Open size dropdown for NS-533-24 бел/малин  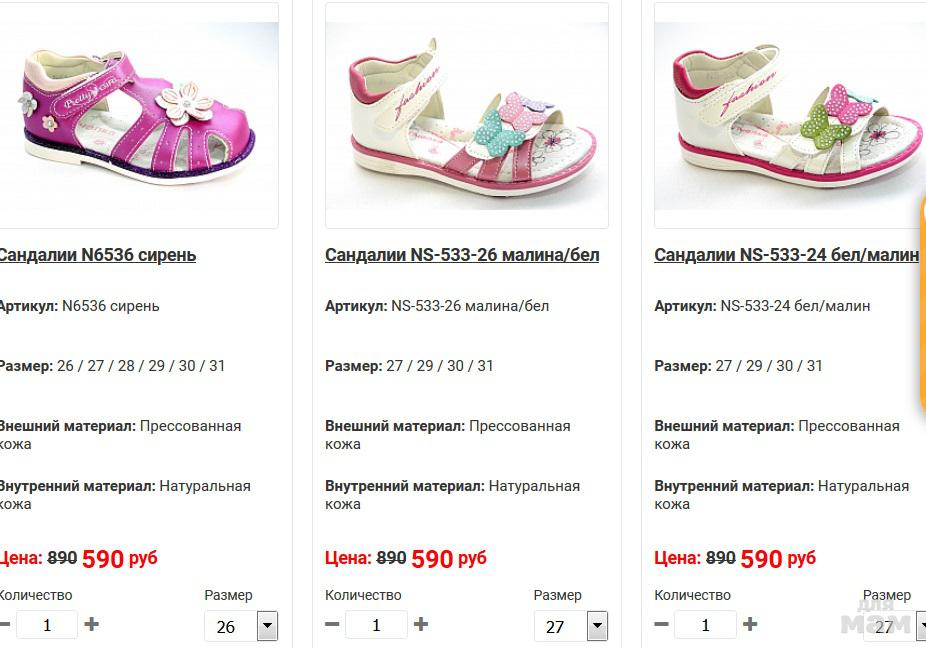coord(912,627)
